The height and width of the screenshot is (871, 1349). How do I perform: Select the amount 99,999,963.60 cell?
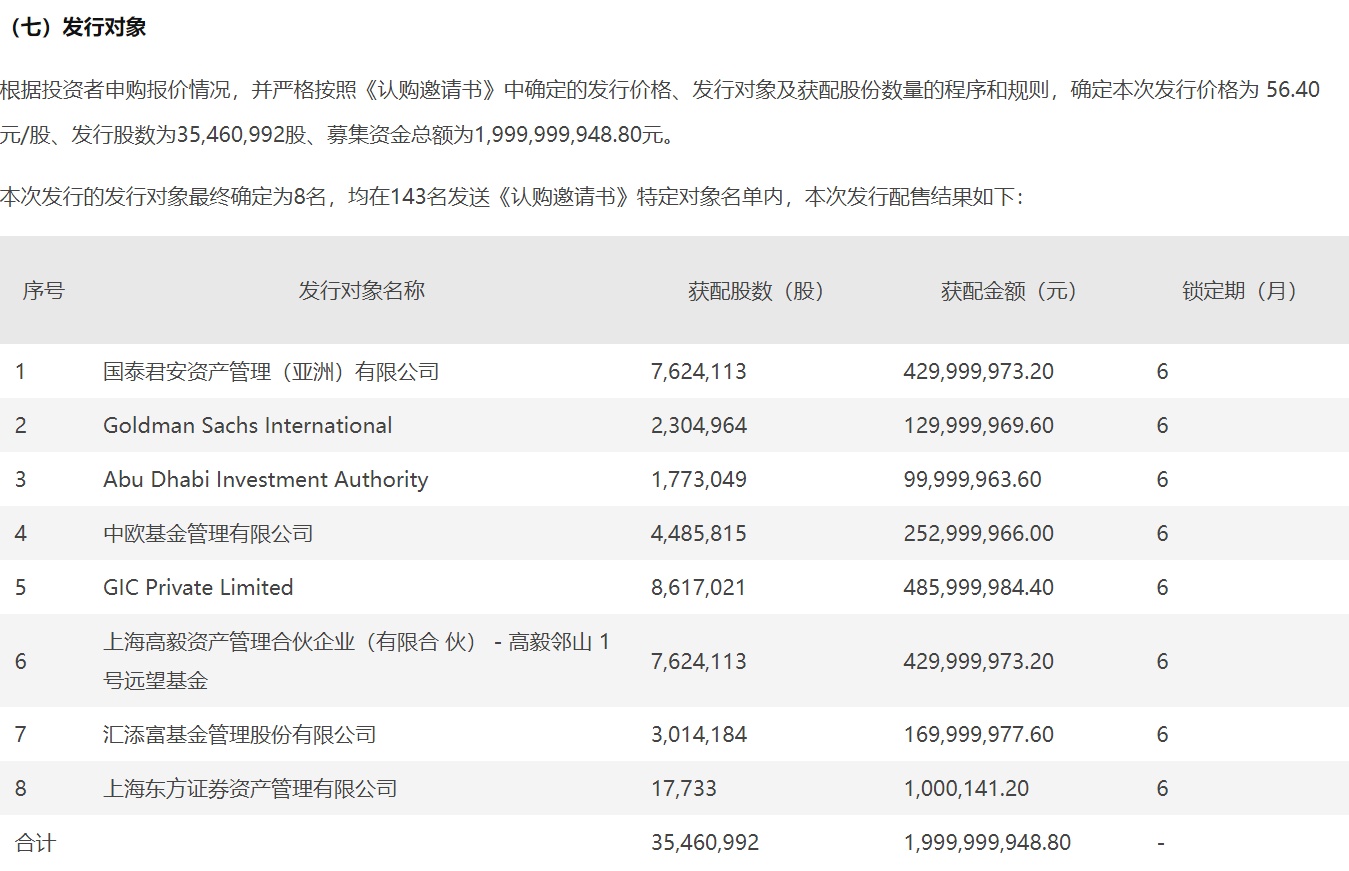coord(972,480)
